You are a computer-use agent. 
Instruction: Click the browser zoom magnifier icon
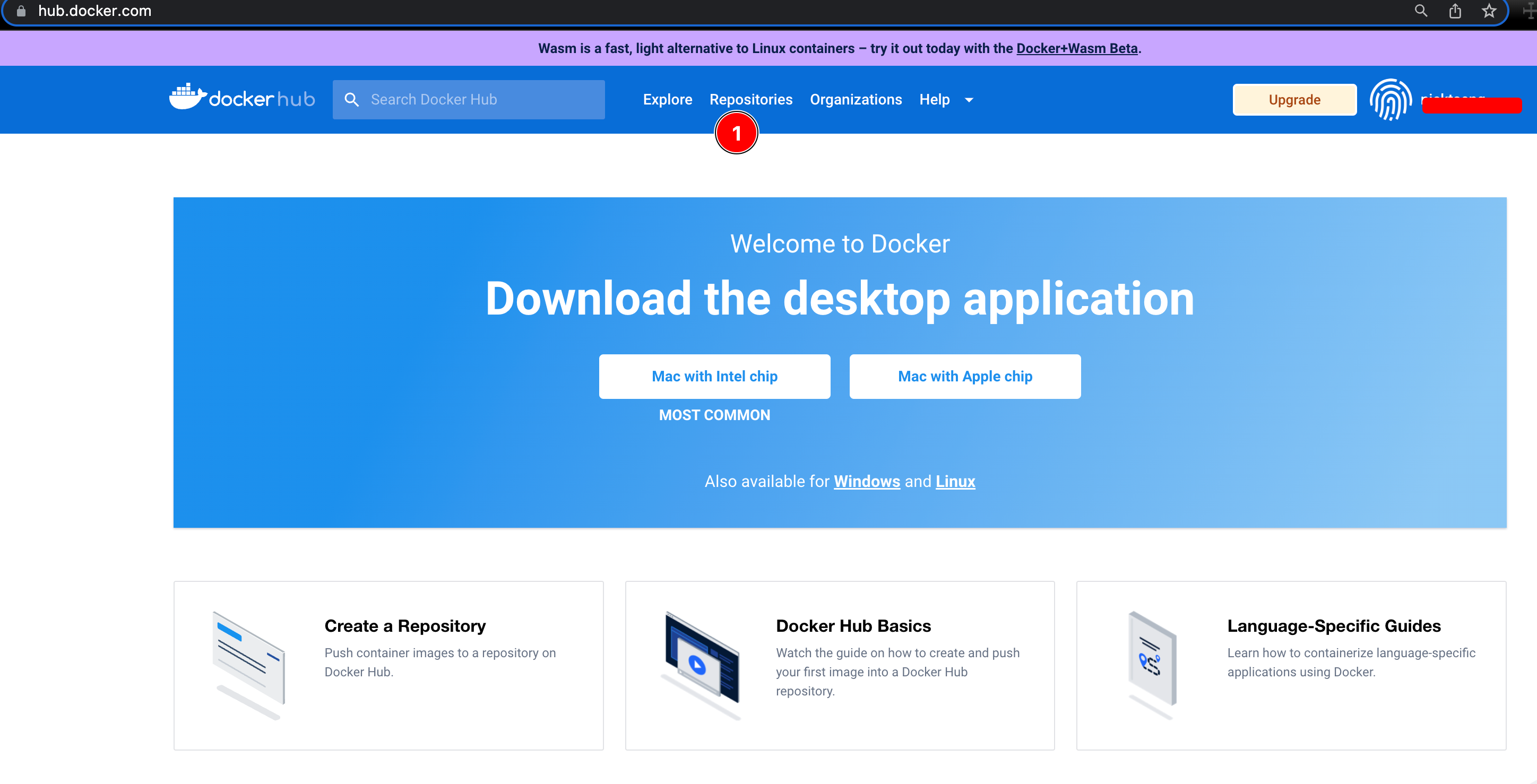1421,11
